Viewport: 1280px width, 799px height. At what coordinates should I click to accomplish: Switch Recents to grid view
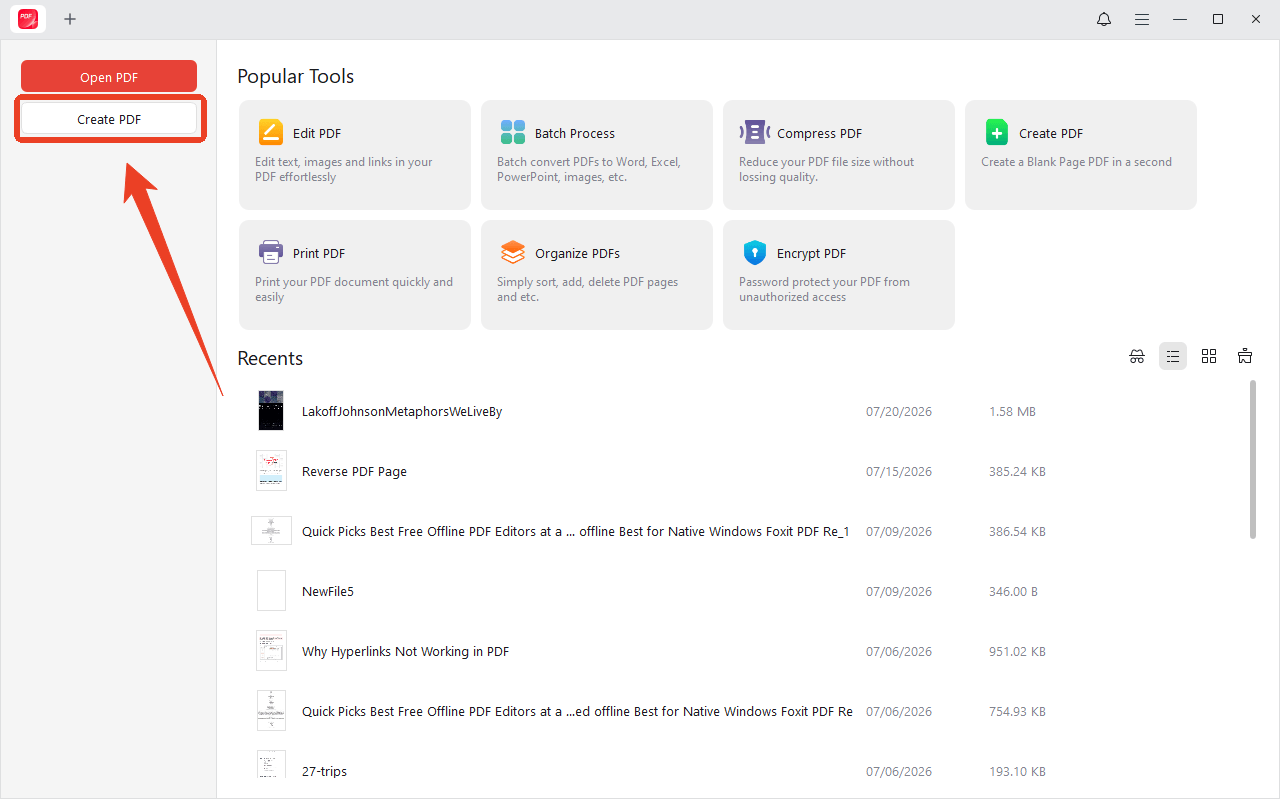coord(1209,356)
